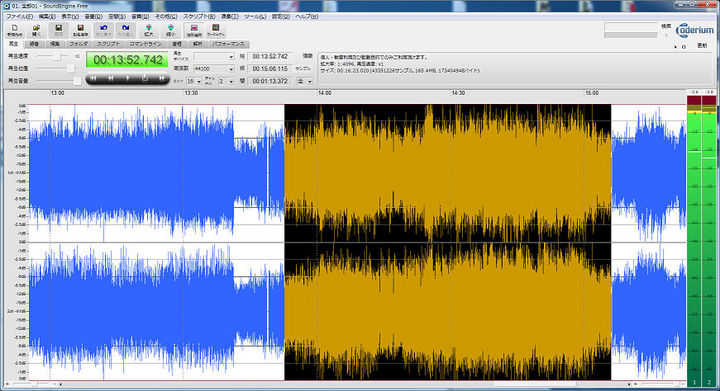This screenshot has width=720, height=391.
Task: Click the spectrum view toolbar icon
Action: [216, 30]
